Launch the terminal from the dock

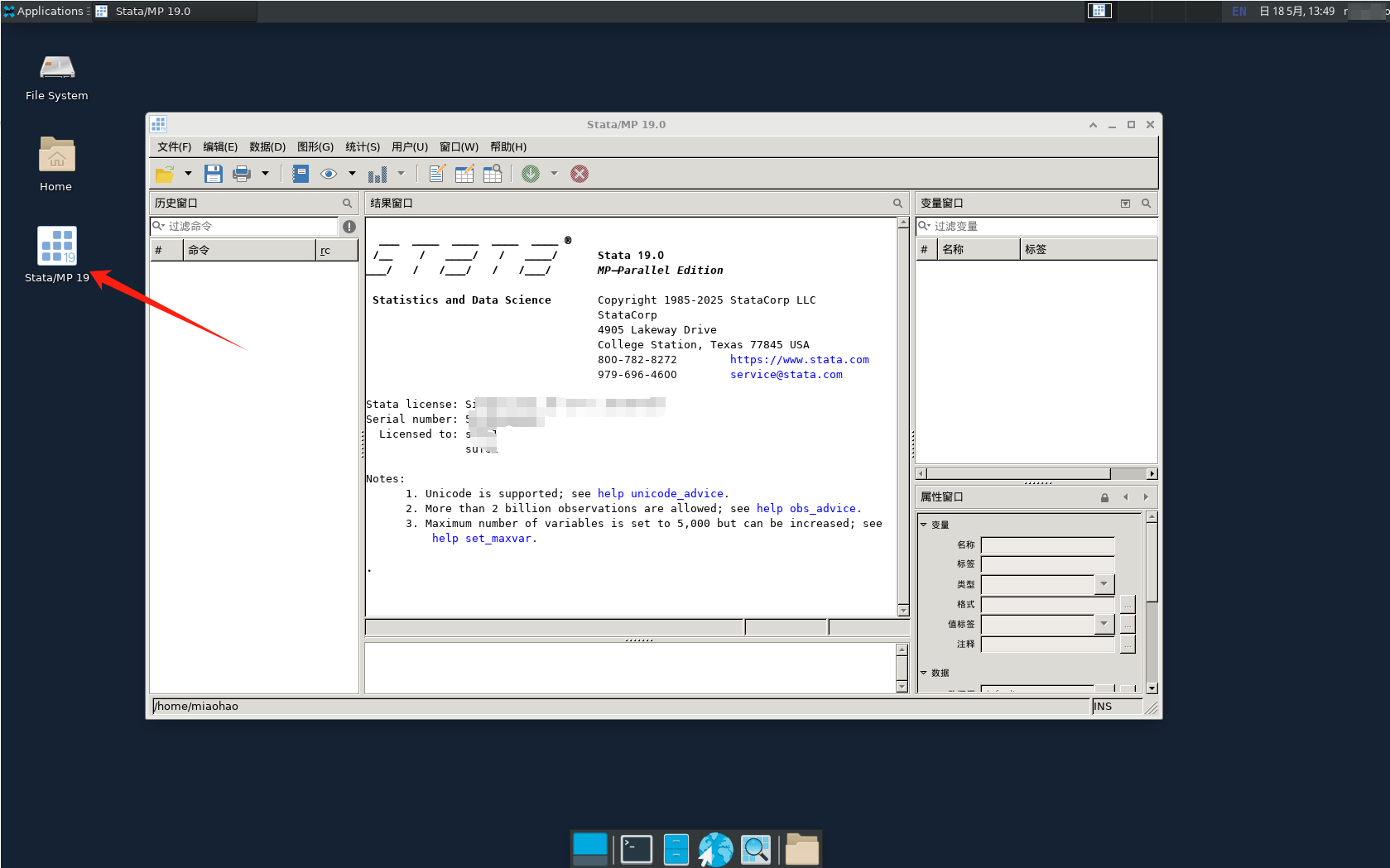(637, 850)
